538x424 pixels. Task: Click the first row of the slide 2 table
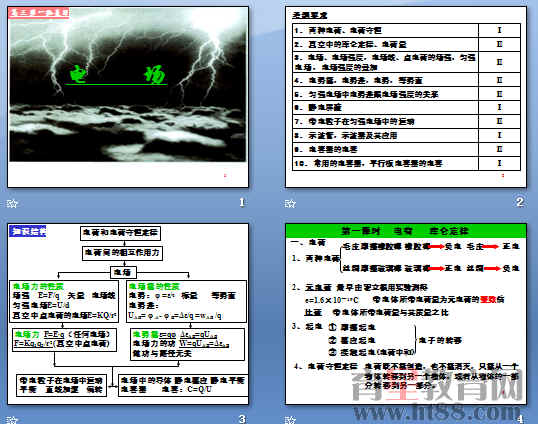coord(407,30)
